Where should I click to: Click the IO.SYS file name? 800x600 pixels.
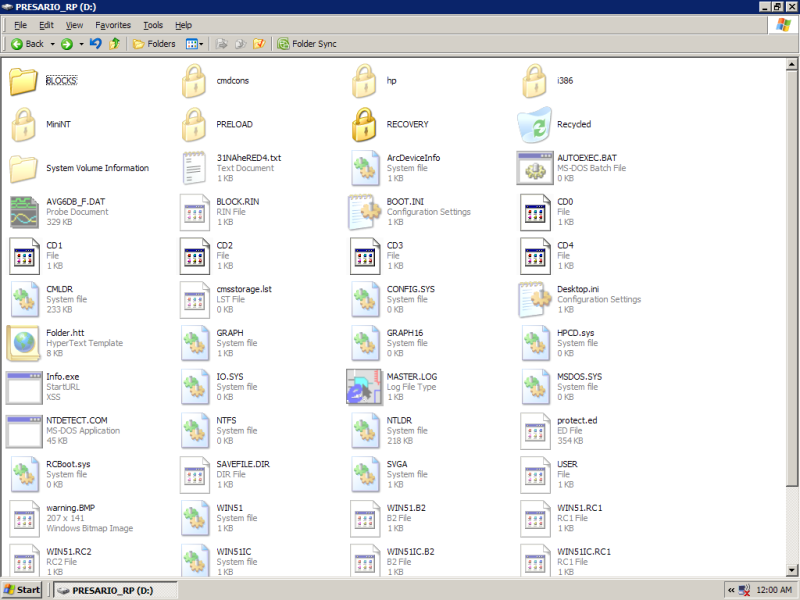coord(230,377)
